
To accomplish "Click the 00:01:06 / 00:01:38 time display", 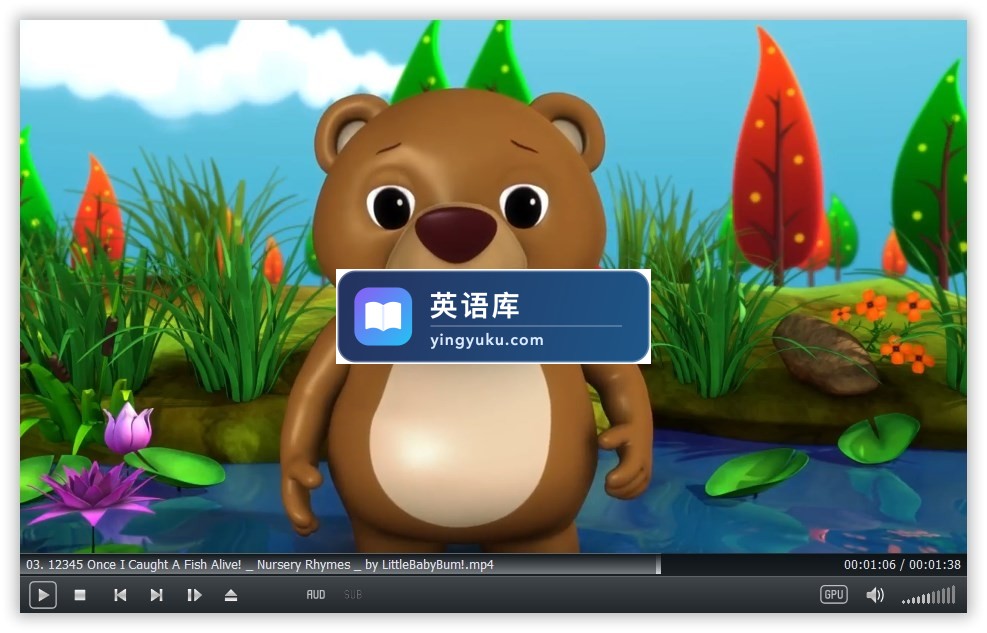I will click(x=902, y=564).
